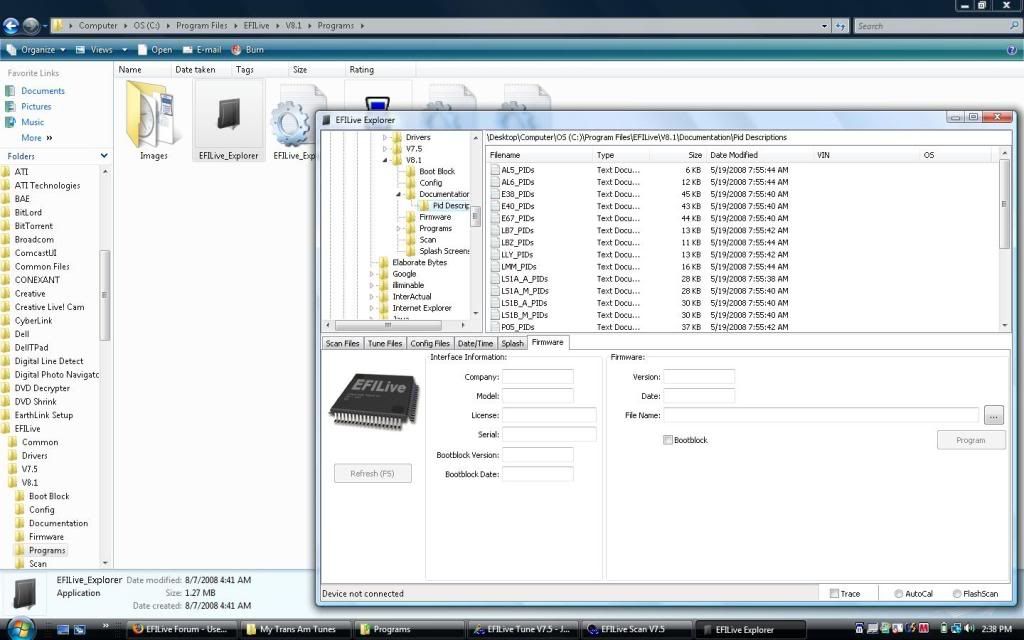Expand Drivers folder in EFILive Explorer tree

coord(385,138)
